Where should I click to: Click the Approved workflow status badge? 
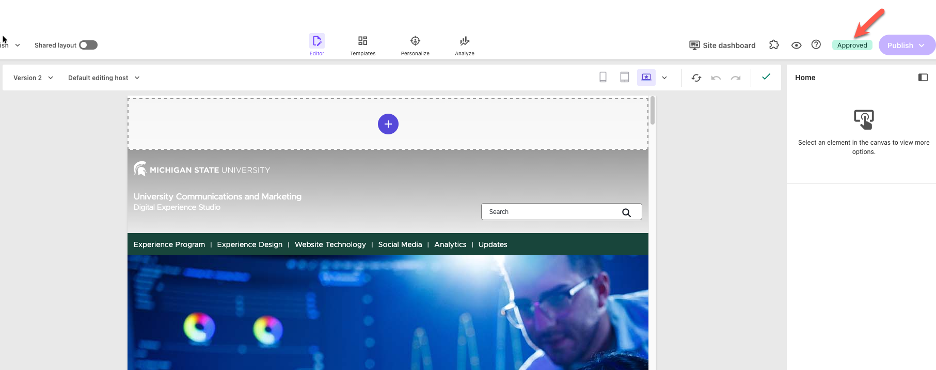(852, 45)
